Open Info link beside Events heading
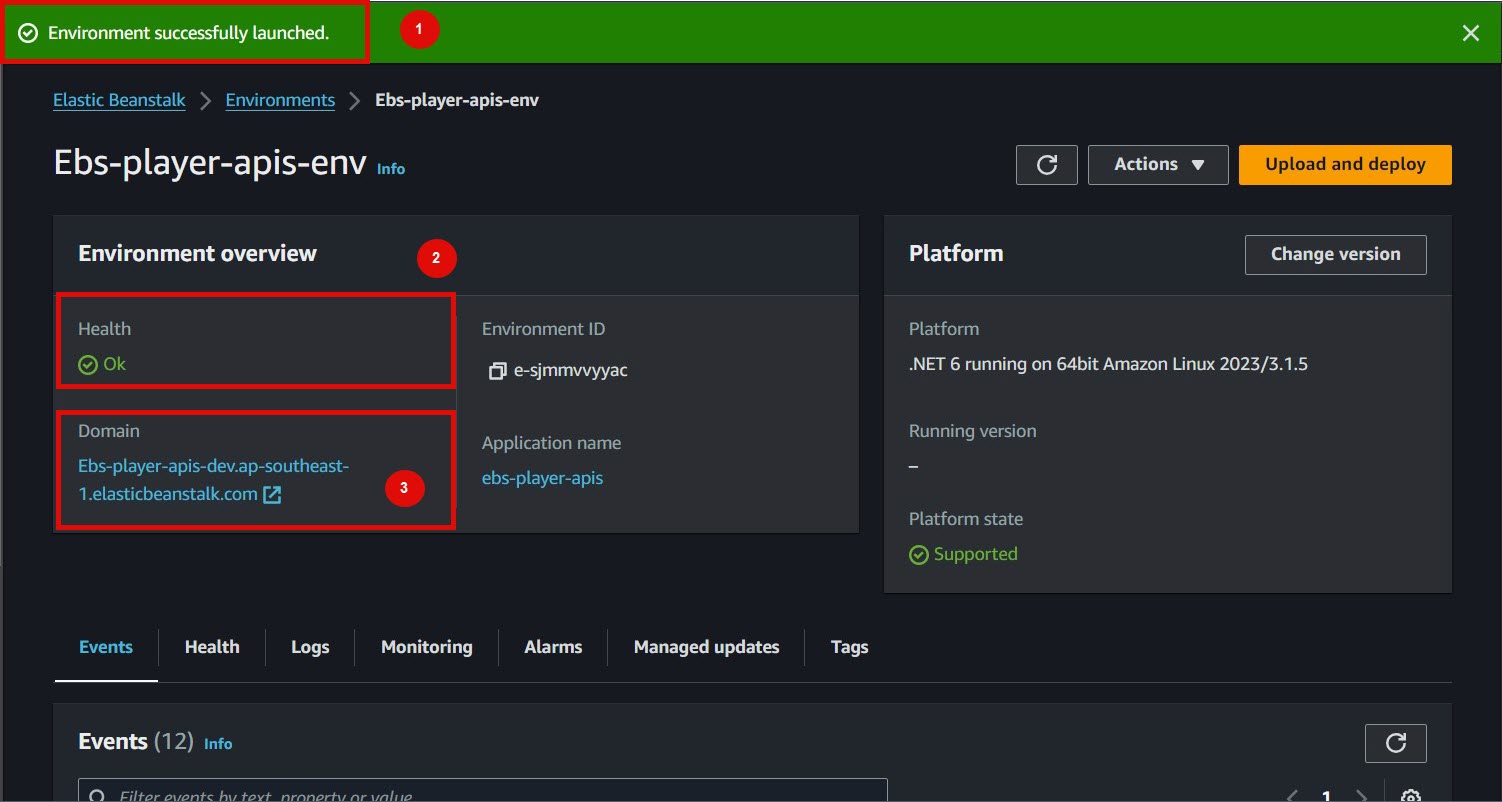The width and height of the screenshot is (1502, 802). (218, 744)
